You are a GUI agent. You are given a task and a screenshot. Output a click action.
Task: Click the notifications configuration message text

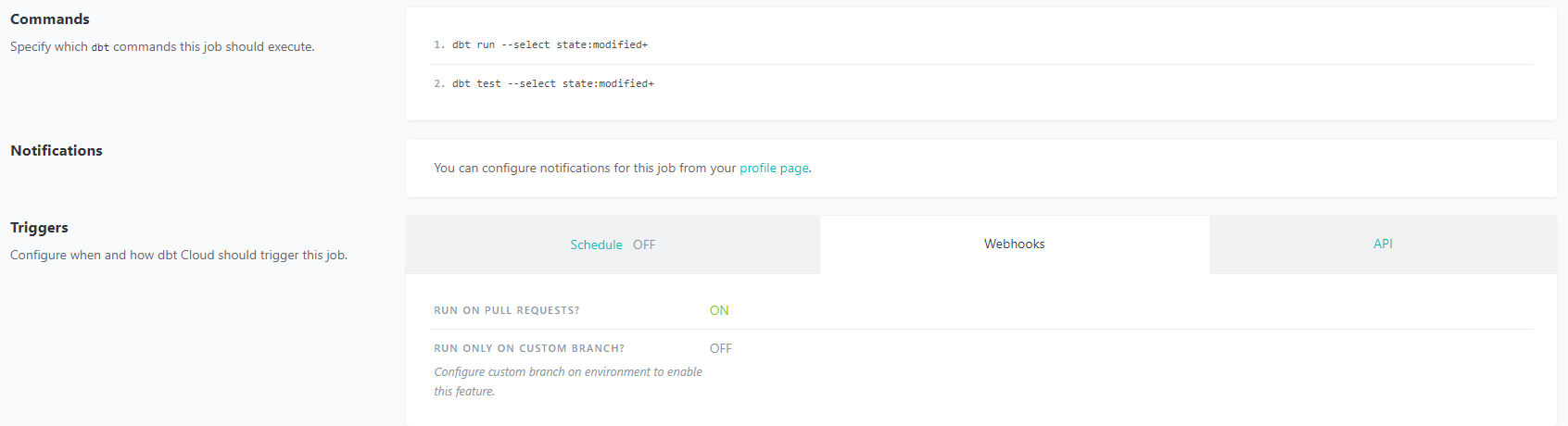623,169
